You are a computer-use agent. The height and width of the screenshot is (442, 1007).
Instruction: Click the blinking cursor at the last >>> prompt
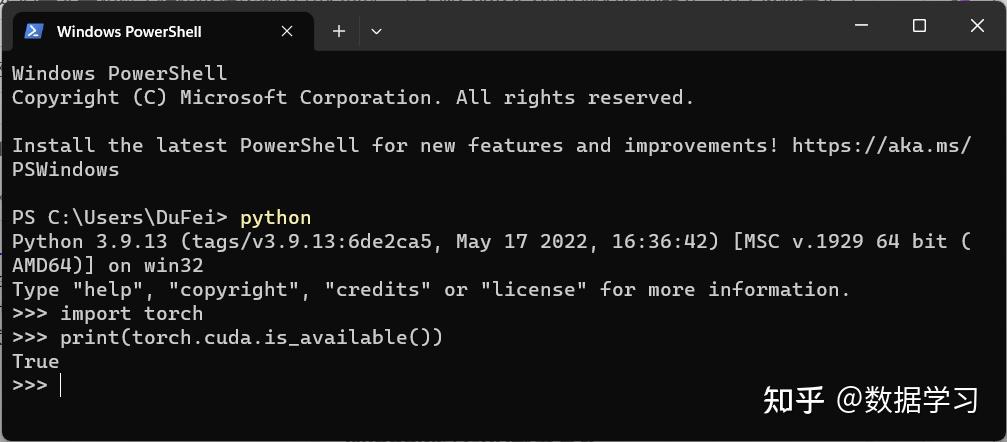pyautogui.click(x=60, y=385)
